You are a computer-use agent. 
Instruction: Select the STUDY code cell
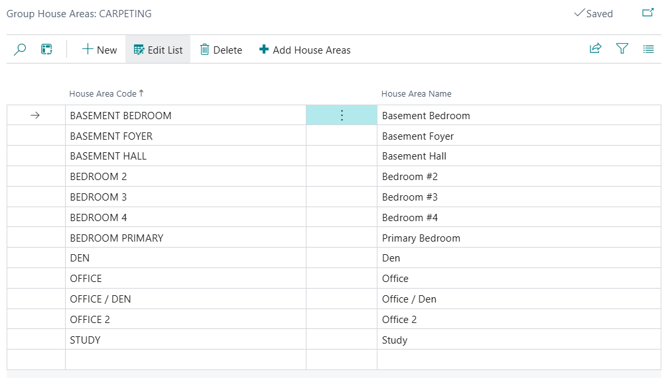[186, 340]
